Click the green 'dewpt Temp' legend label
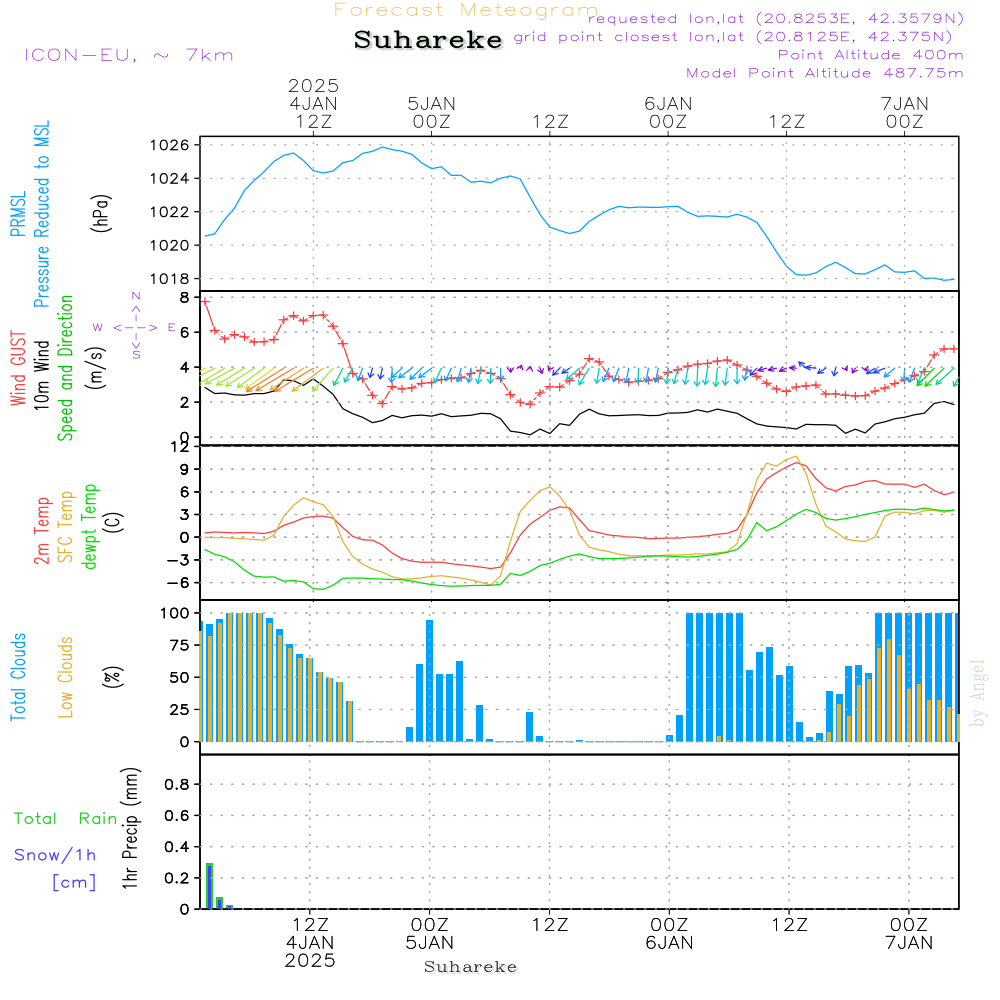 [x=89, y=526]
